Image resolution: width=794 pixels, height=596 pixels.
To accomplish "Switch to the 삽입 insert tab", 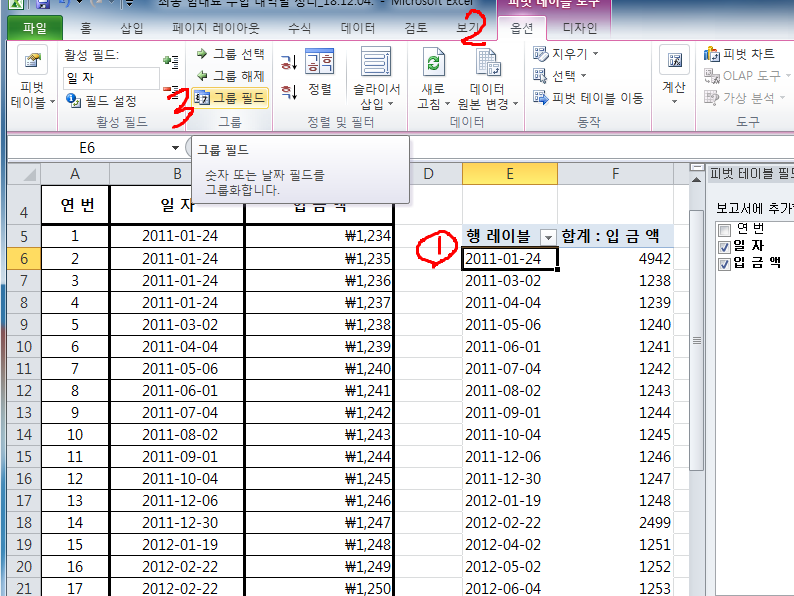I will tap(132, 28).
